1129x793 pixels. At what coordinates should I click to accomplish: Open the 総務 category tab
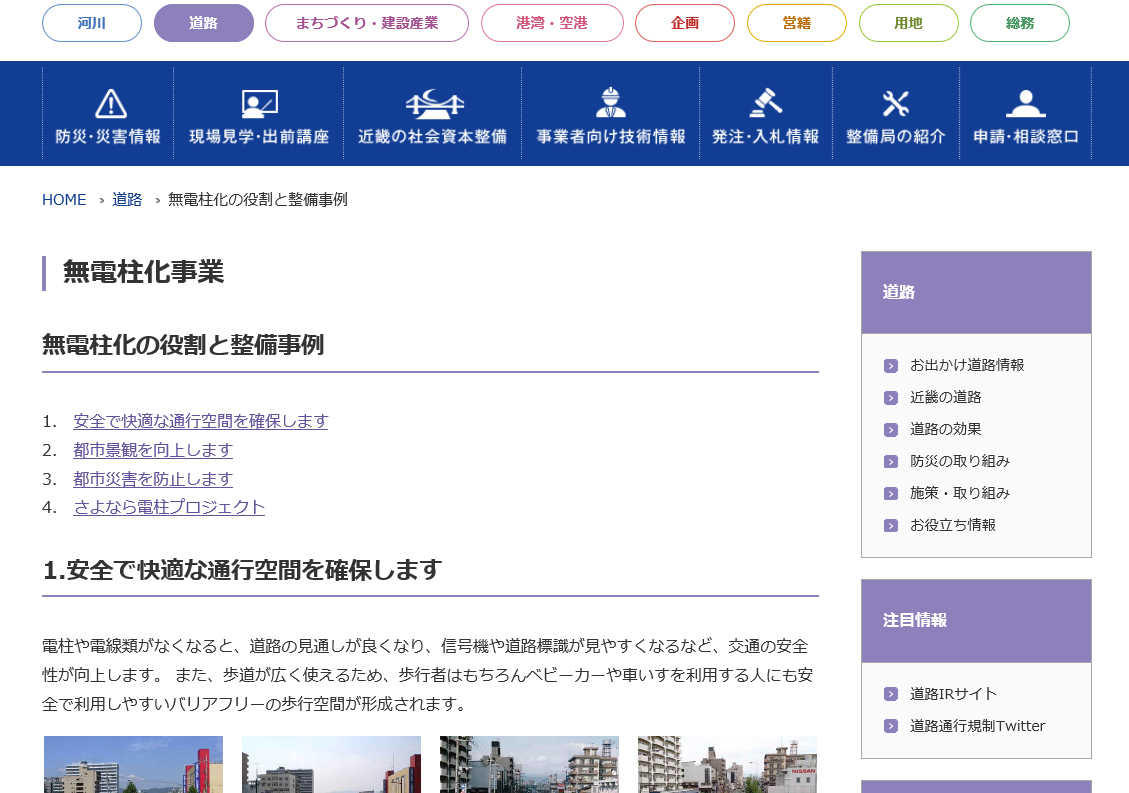tap(1020, 23)
